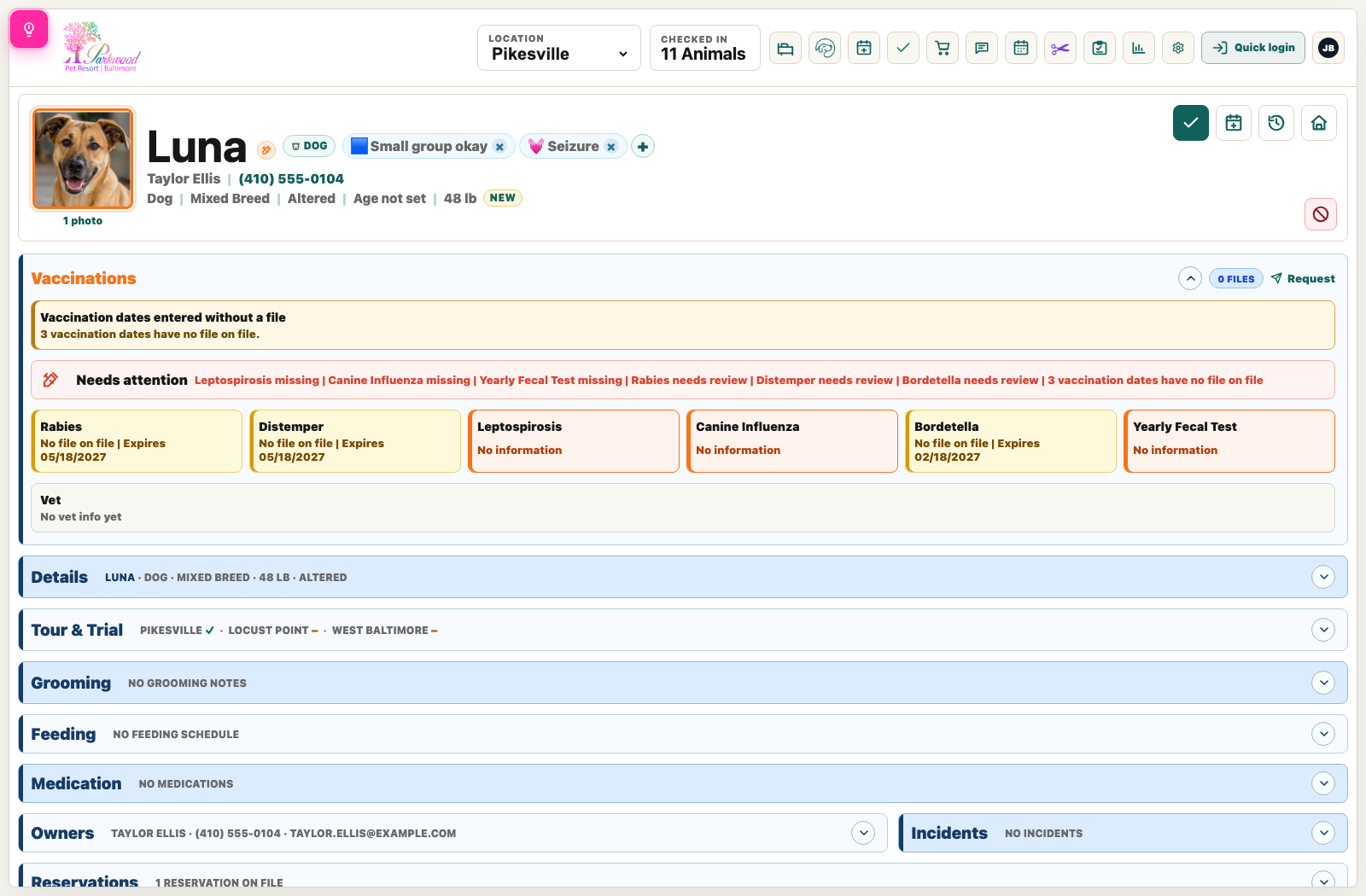Click the 0 FILES badge

(1236, 279)
